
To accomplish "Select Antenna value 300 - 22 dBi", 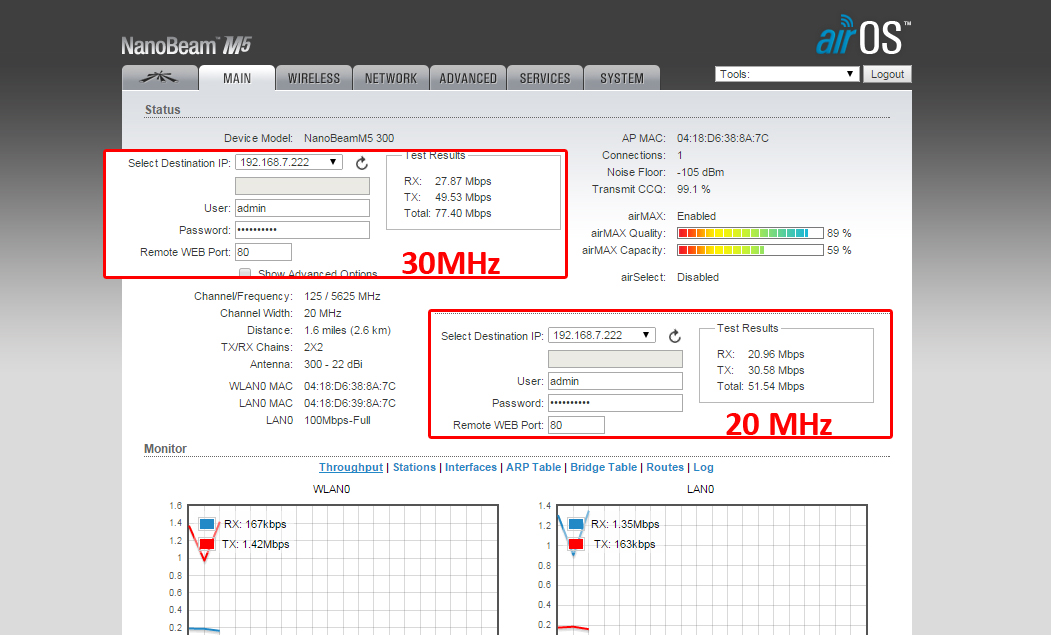I will coord(333,364).
